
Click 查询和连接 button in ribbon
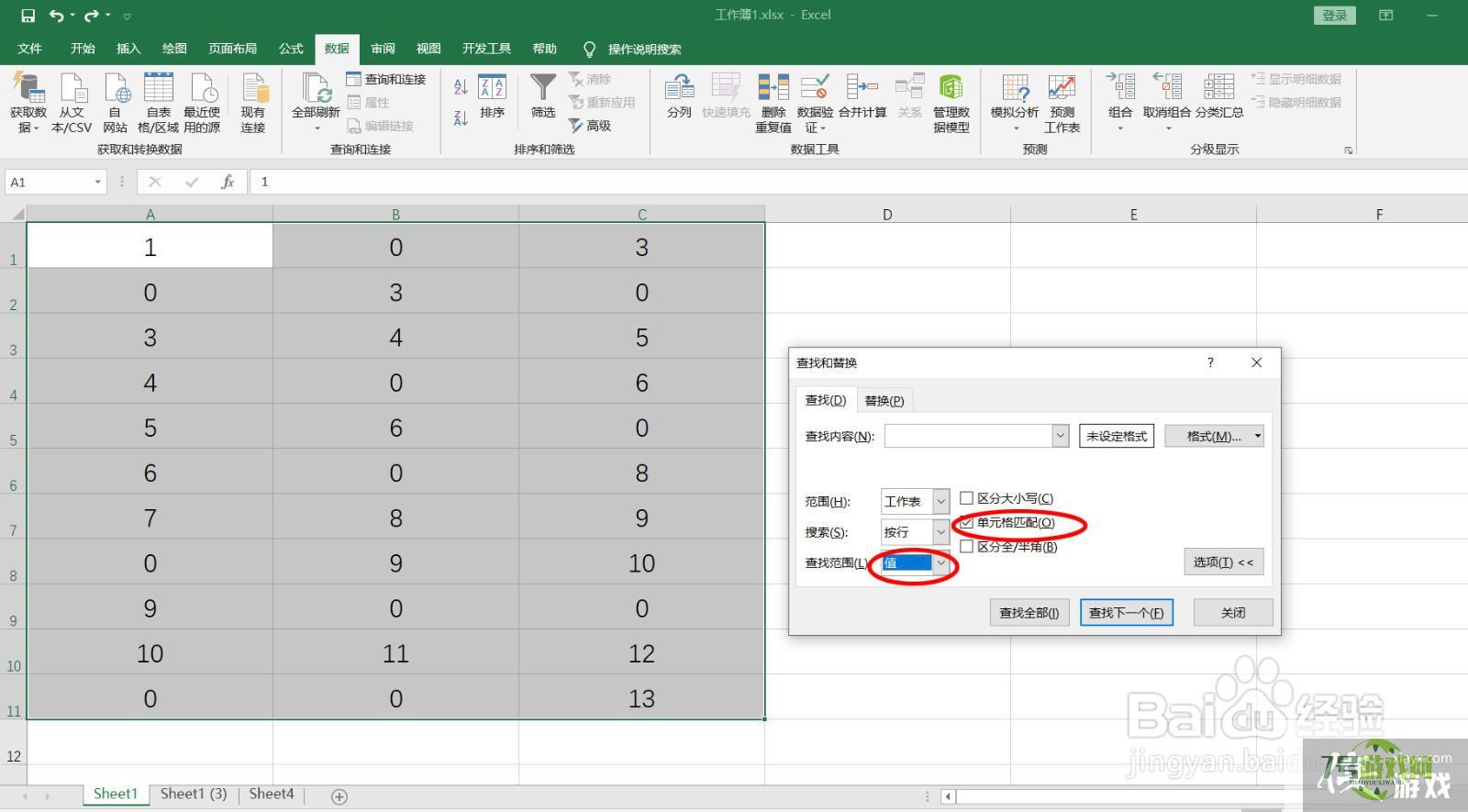pyautogui.click(x=386, y=79)
